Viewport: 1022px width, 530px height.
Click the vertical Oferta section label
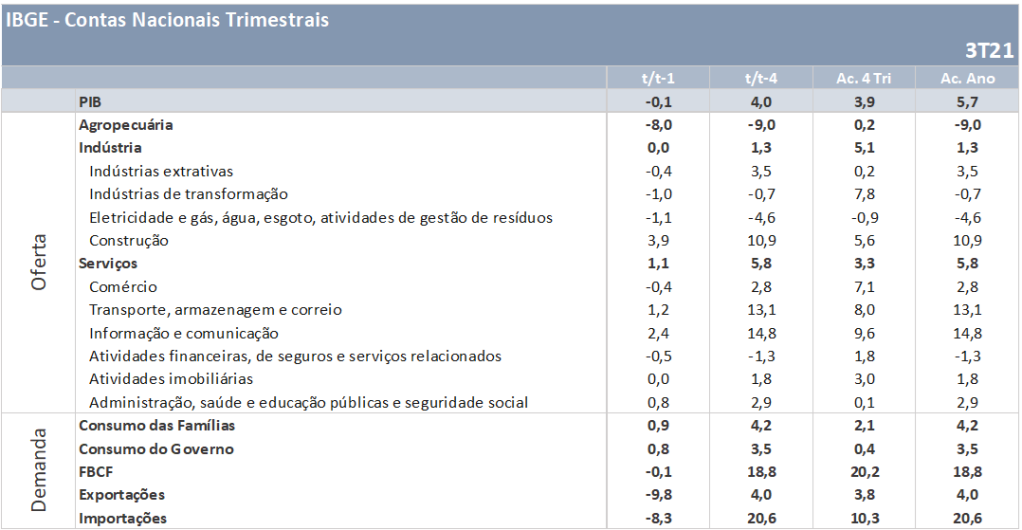click(x=38, y=262)
